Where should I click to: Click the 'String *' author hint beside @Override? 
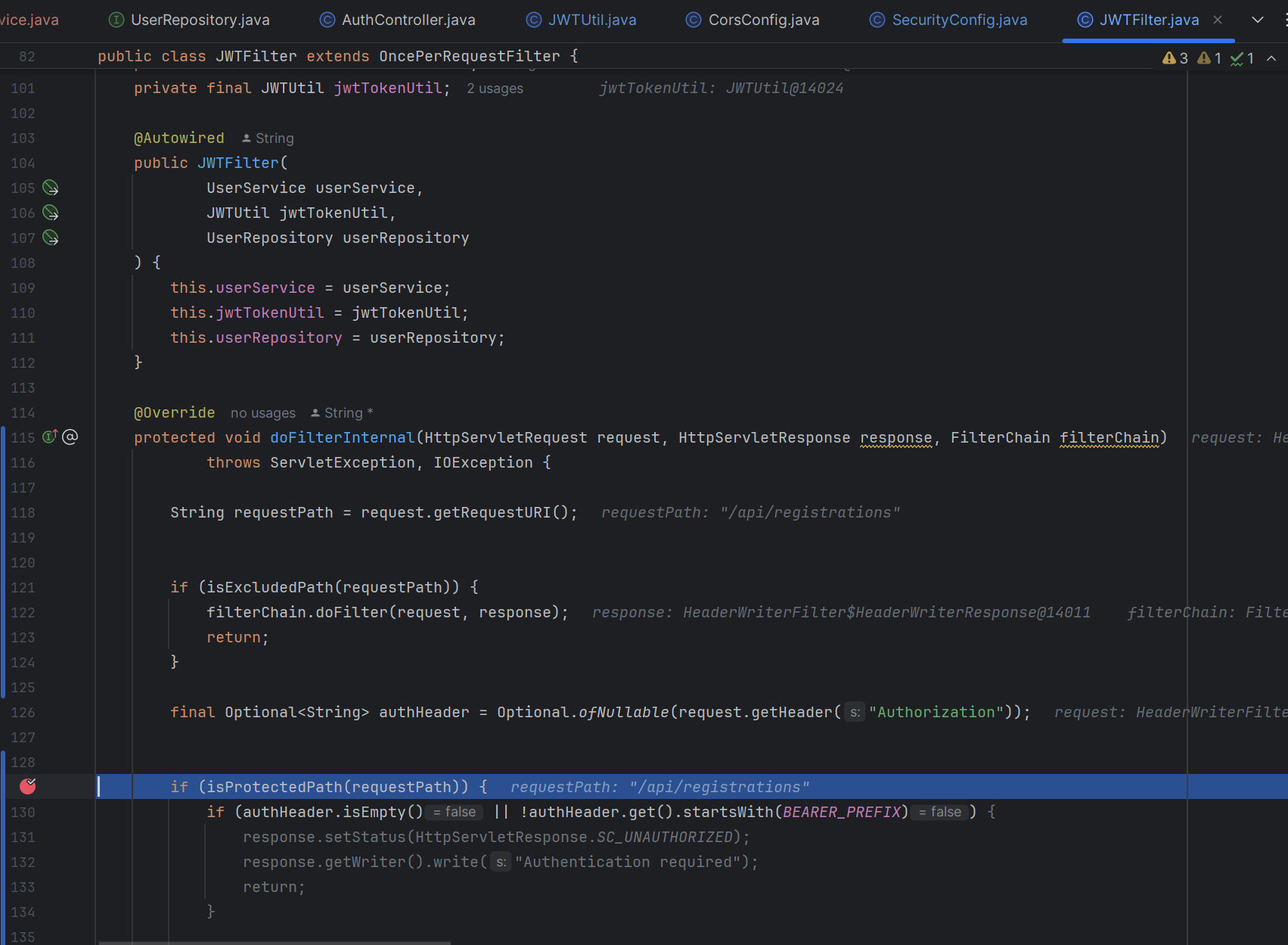click(x=342, y=413)
